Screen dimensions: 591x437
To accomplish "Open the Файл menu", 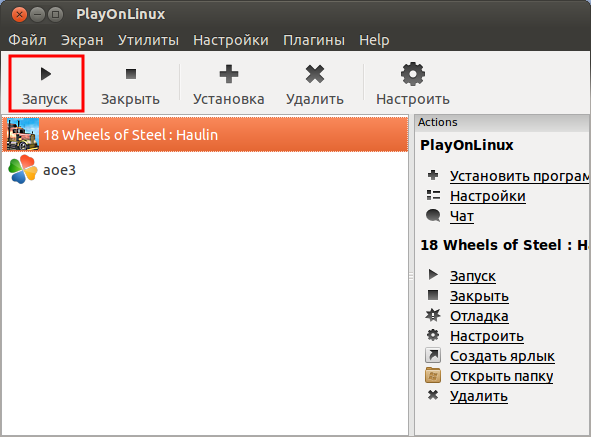I will tap(28, 40).
